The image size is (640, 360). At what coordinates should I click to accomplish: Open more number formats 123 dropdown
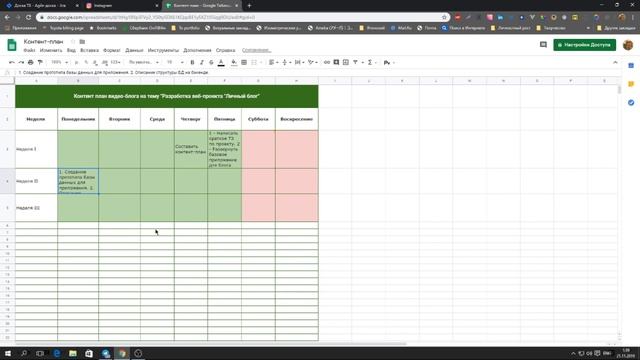tap(116, 62)
